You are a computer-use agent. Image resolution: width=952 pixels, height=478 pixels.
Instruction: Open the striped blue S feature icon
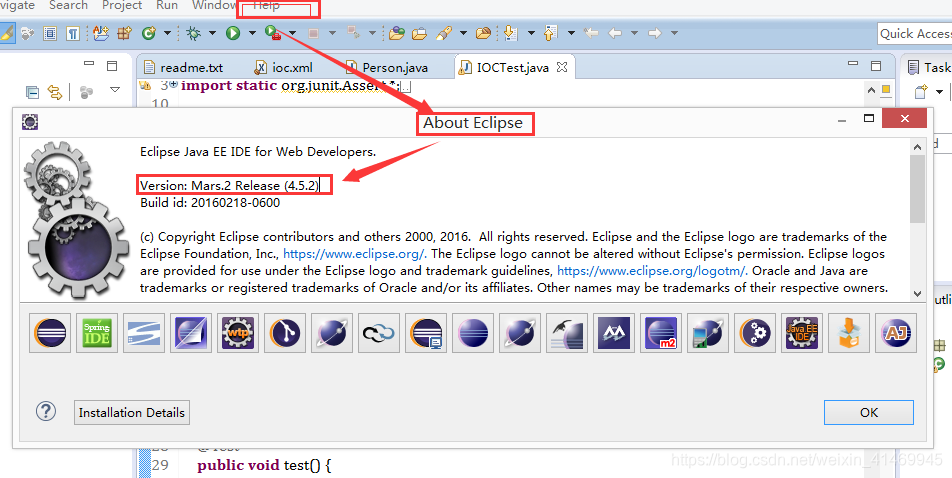coord(144,333)
